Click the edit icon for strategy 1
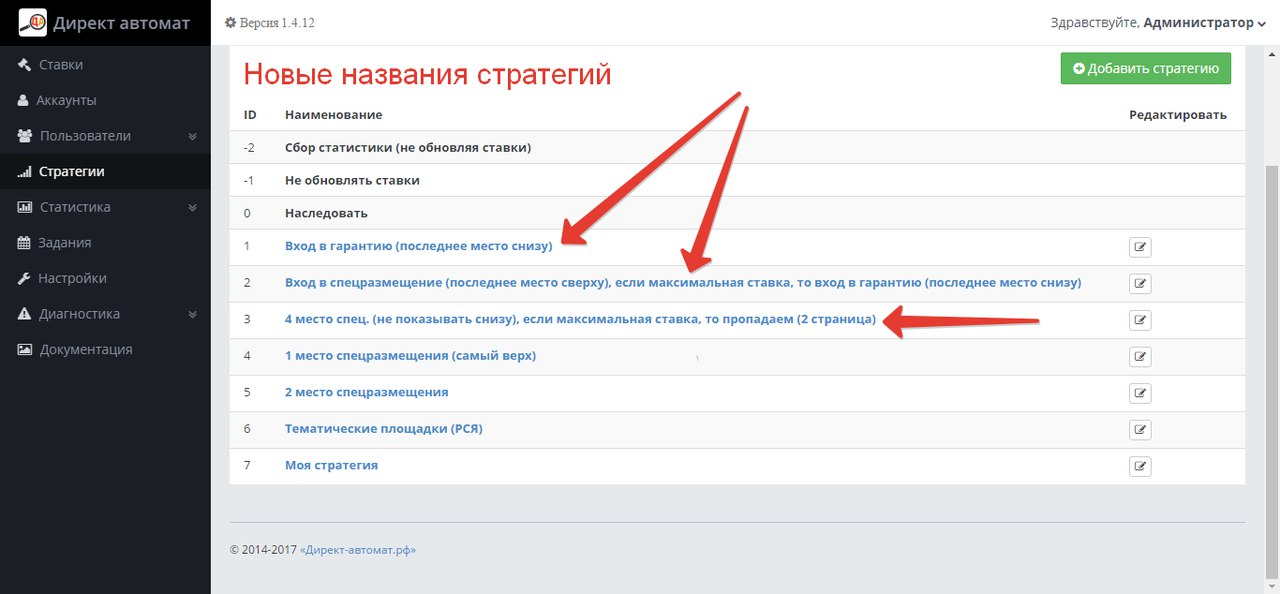This screenshot has height=594, width=1280. click(1140, 247)
